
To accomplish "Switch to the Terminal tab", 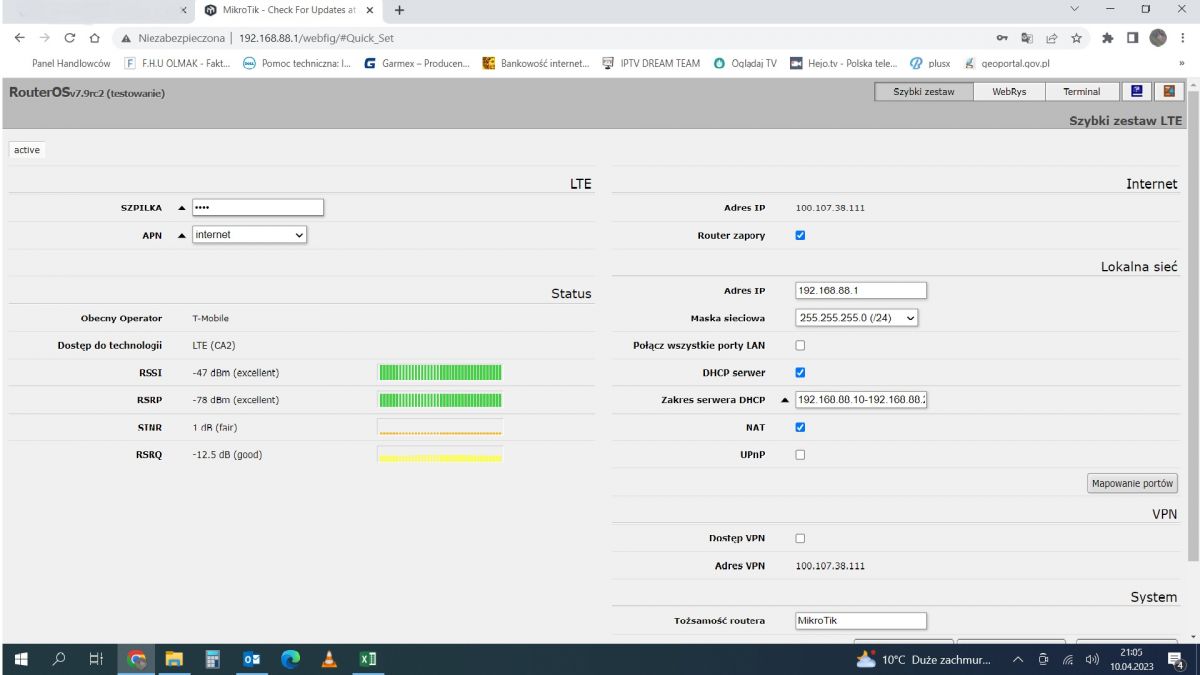I will coord(1082,91).
